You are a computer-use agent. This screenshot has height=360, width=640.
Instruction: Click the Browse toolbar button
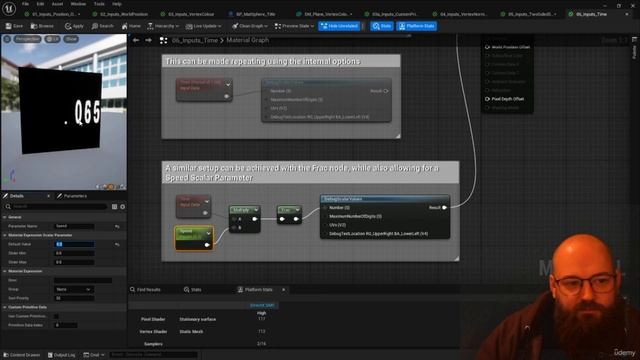pos(42,26)
